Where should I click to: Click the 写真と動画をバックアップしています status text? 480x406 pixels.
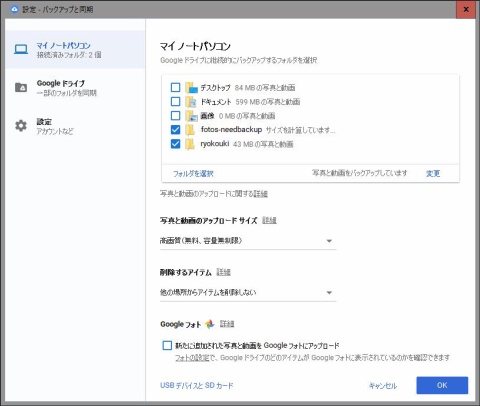click(x=360, y=173)
